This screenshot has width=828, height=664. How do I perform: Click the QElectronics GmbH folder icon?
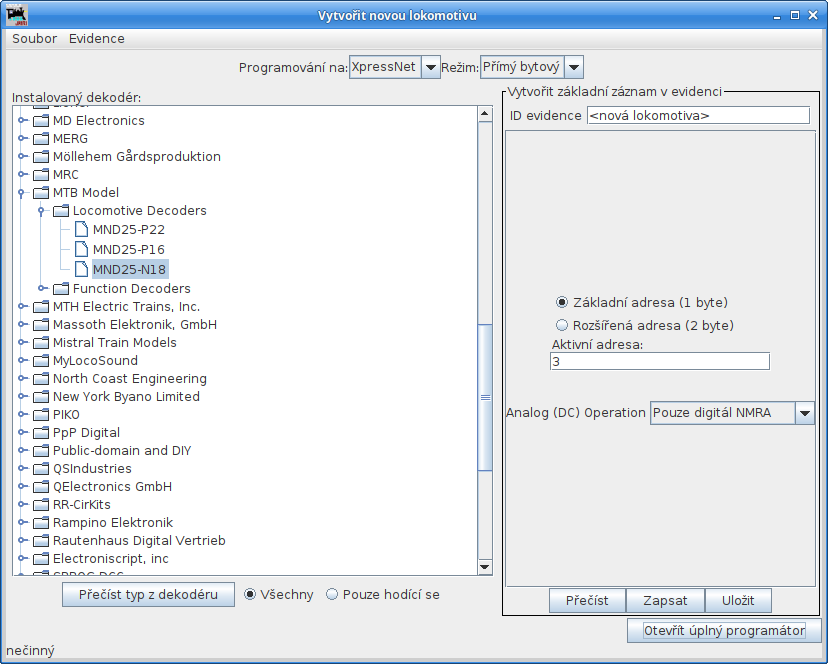pyautogui.click(x=41, y=487)
